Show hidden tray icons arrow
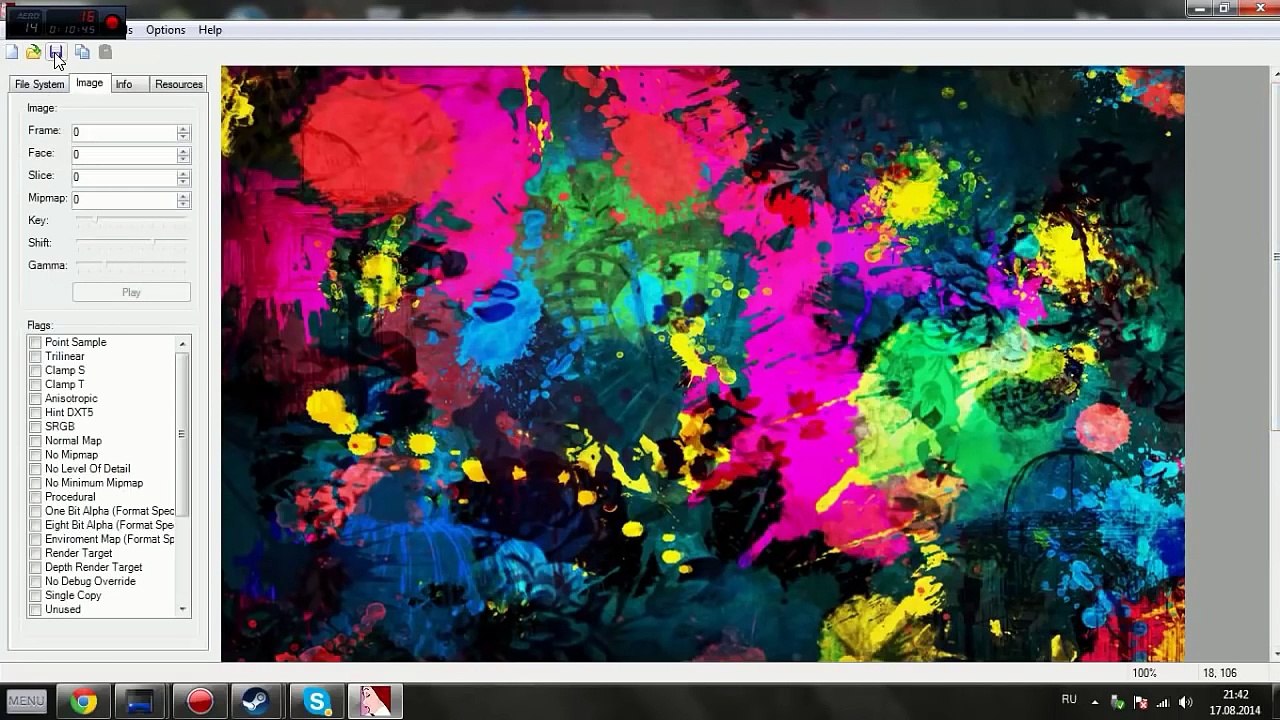1280x720 pixels. coord(1094,702)
